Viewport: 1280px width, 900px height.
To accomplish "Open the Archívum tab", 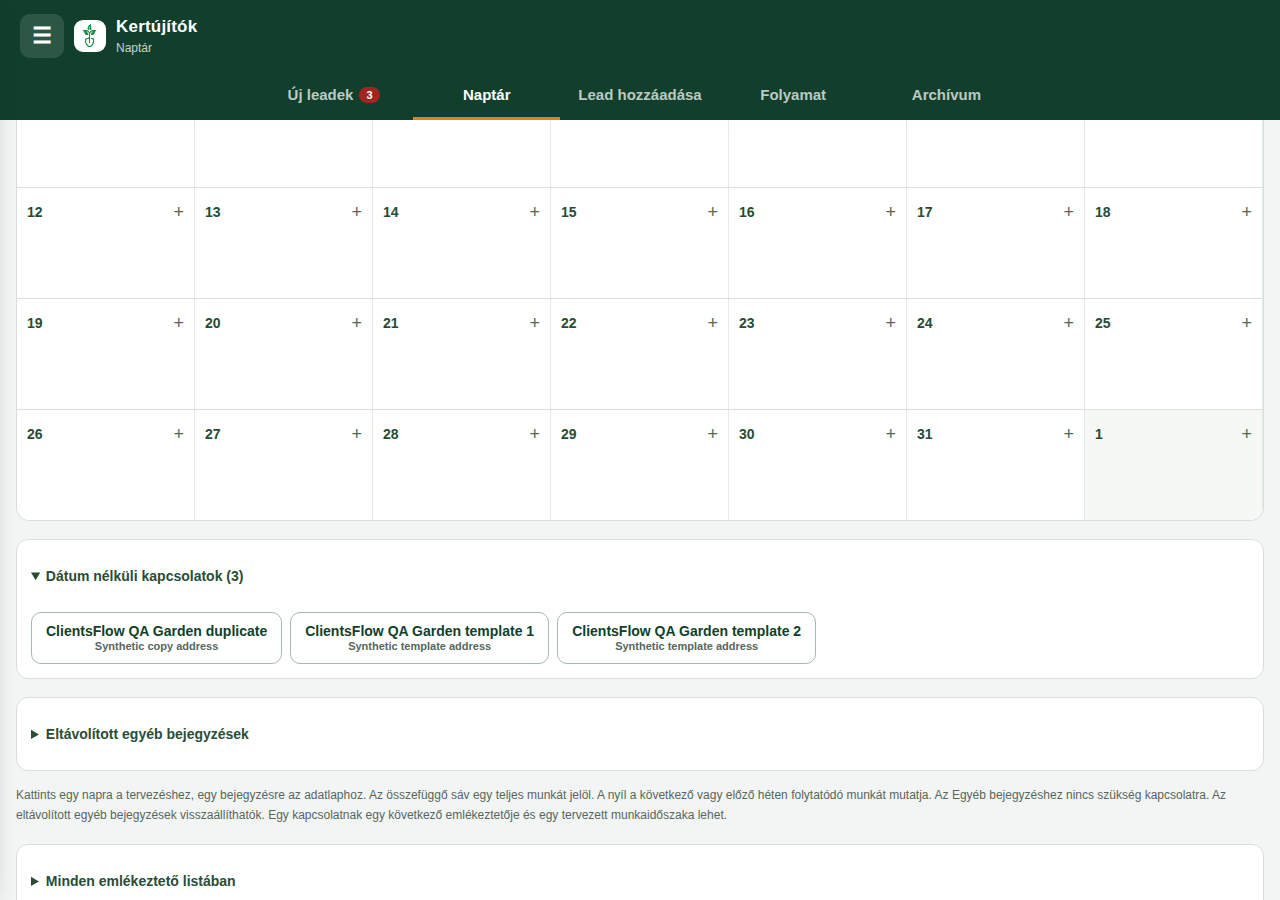I will click(x=946, y=95).
